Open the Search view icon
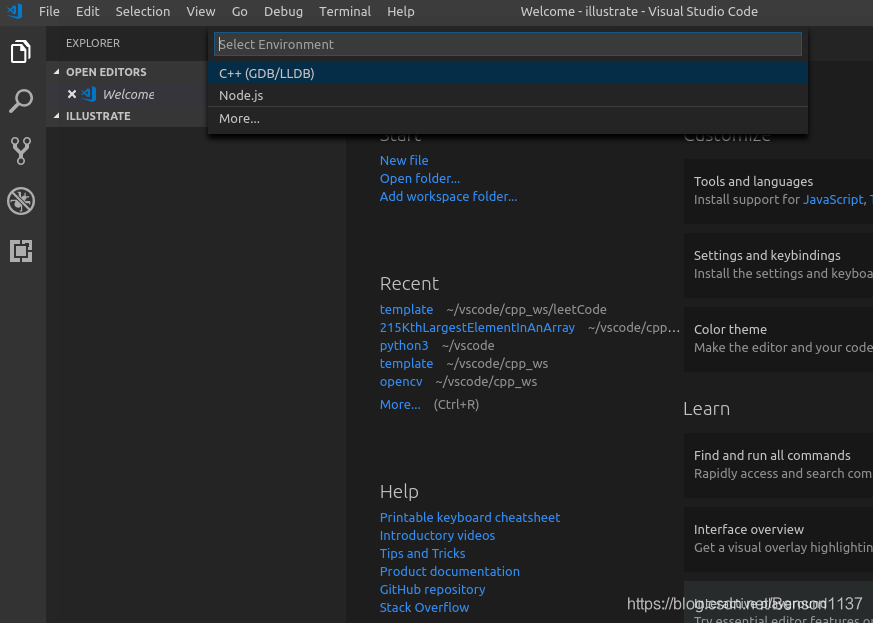This screenshot has width=873, height=623. (21, 101)
